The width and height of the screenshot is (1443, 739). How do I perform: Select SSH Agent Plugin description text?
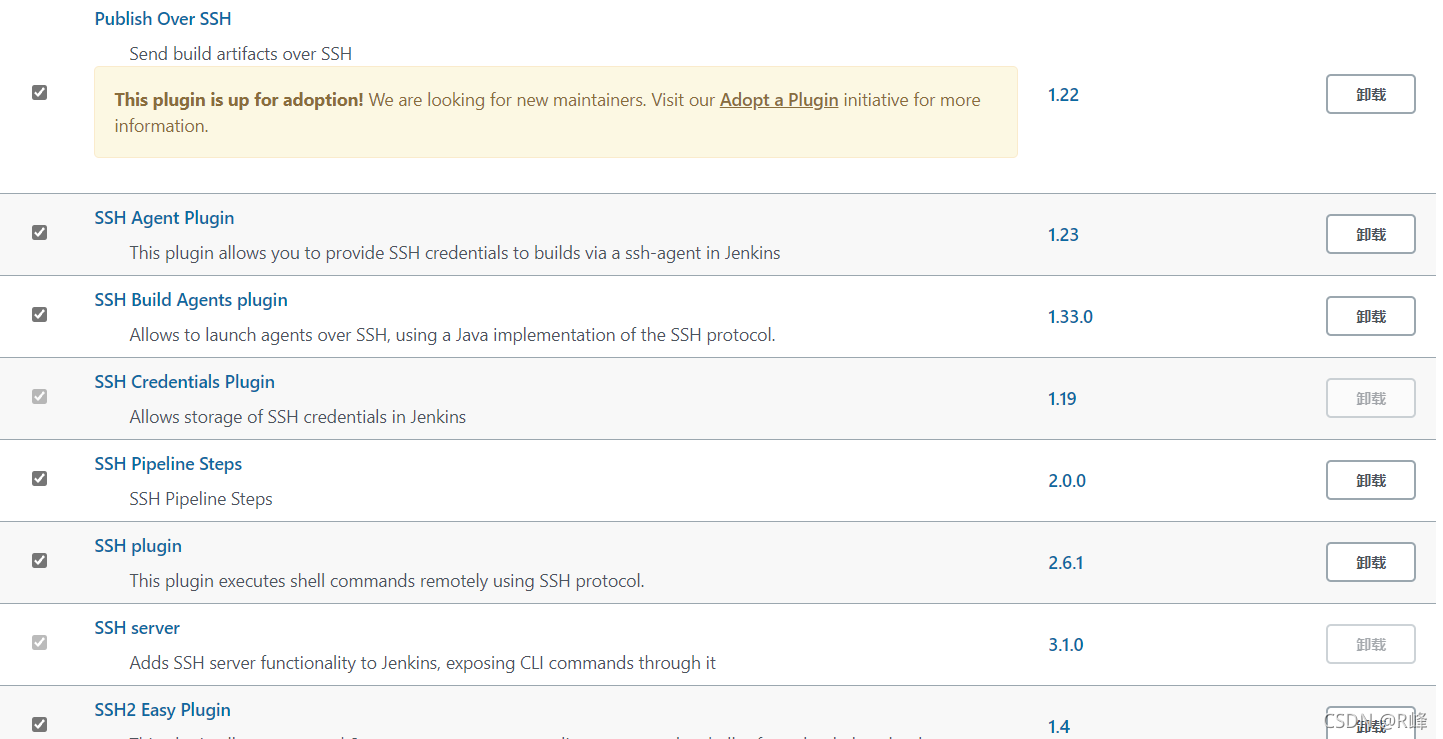tap(455, 253)
